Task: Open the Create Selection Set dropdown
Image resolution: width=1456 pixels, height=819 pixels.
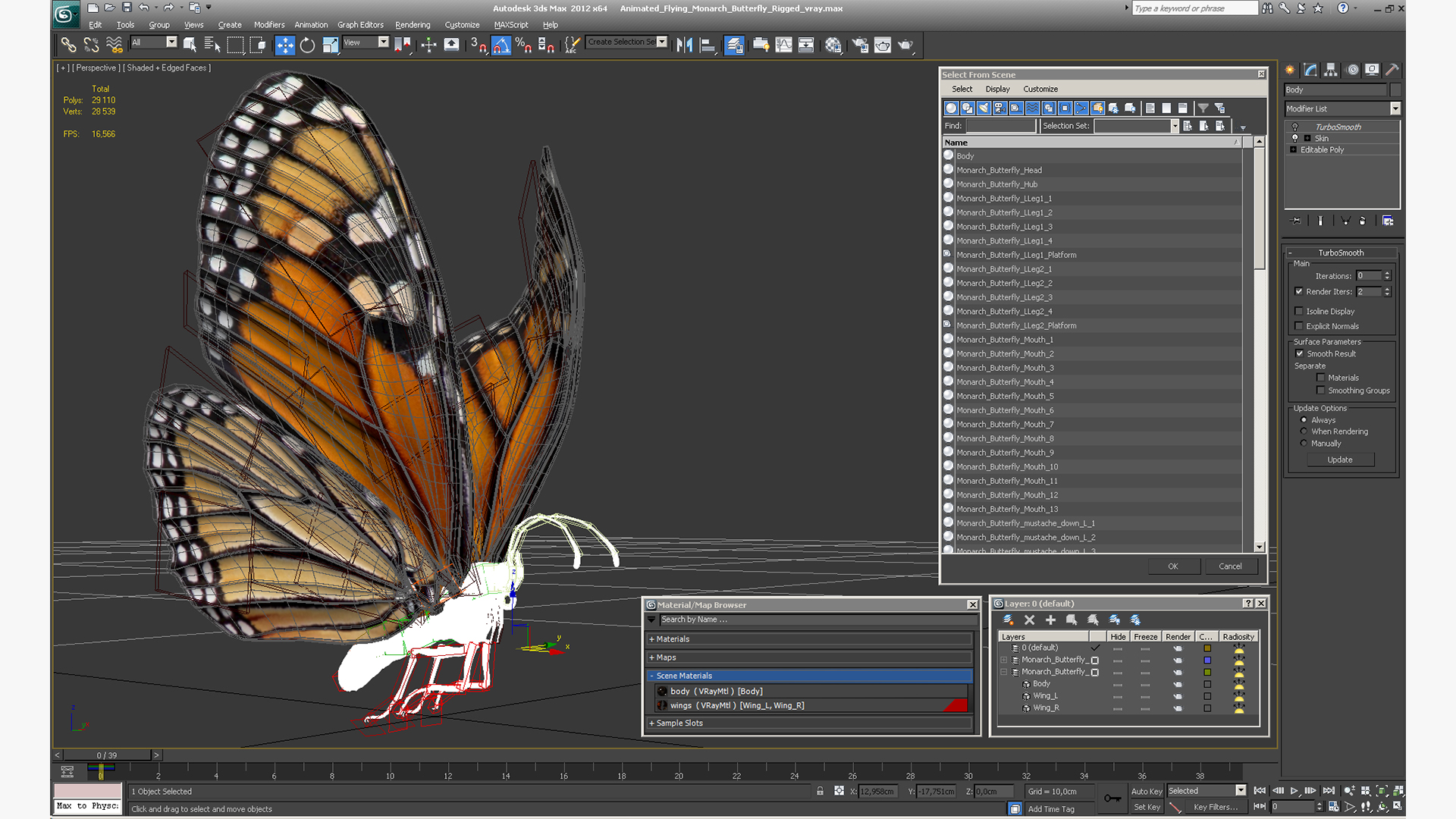Action: (662, 42)
